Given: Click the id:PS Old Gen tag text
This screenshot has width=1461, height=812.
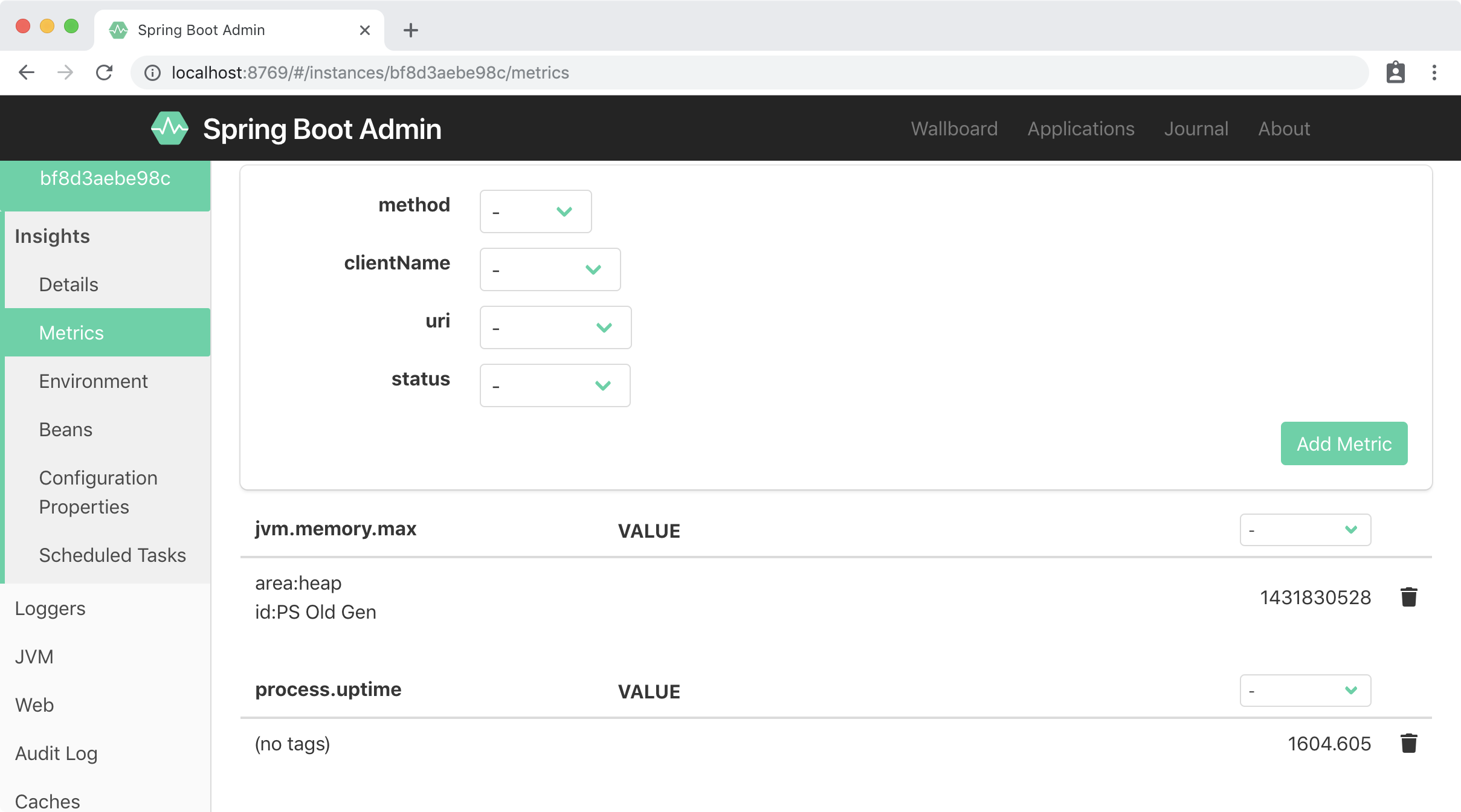Looking at the screenshot, I should point(315,612).
